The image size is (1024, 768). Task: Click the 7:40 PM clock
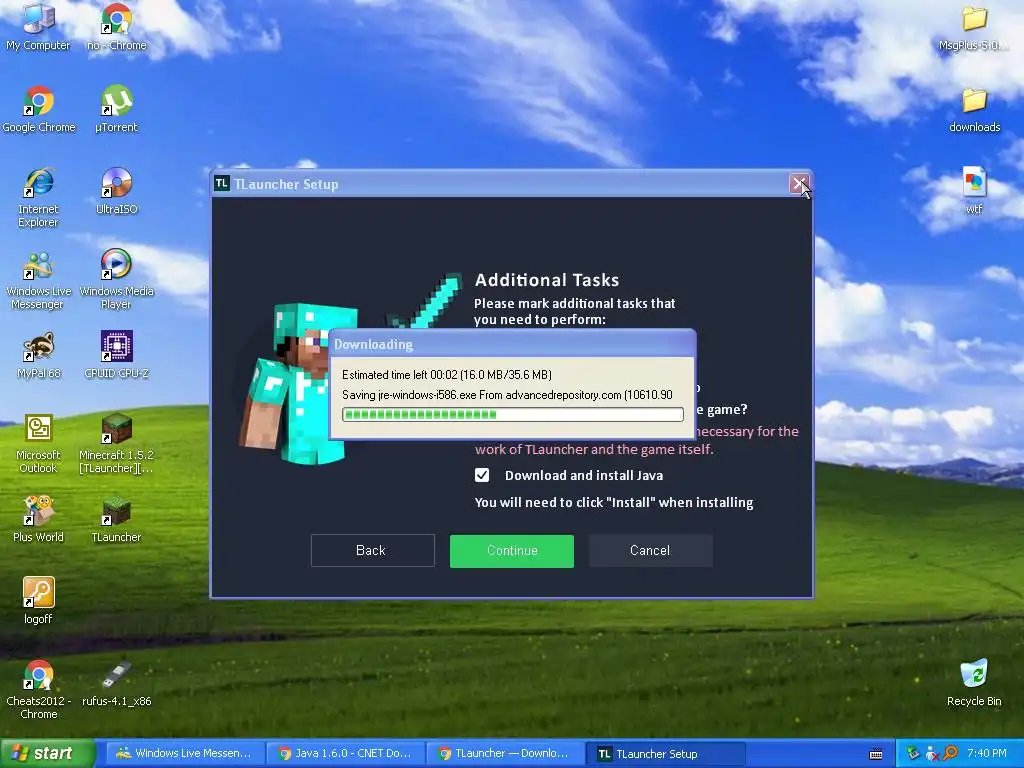tap(986, 754)
